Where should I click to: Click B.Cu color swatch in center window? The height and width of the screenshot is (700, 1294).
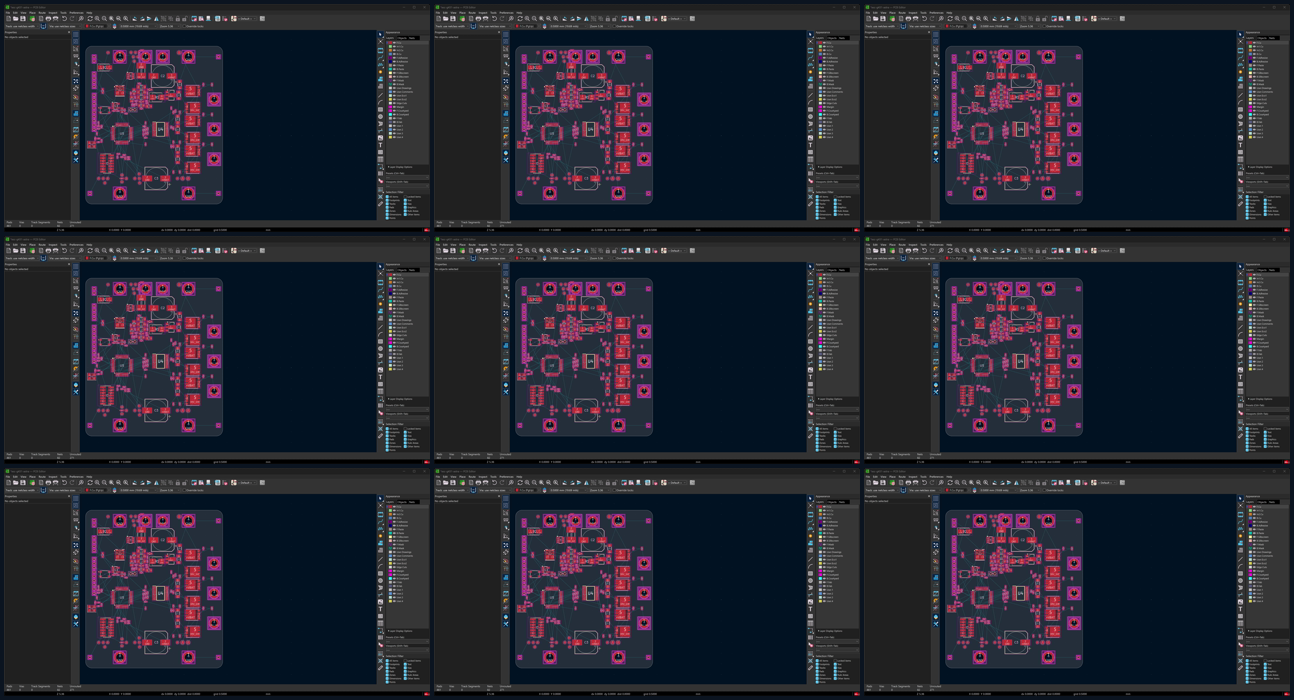(x=820, y=284)
